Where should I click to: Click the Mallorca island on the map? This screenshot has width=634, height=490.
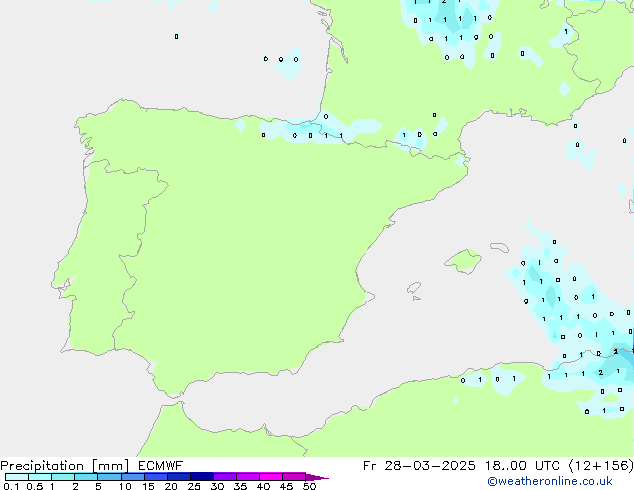pyautogui.click(x=463, y=261)
